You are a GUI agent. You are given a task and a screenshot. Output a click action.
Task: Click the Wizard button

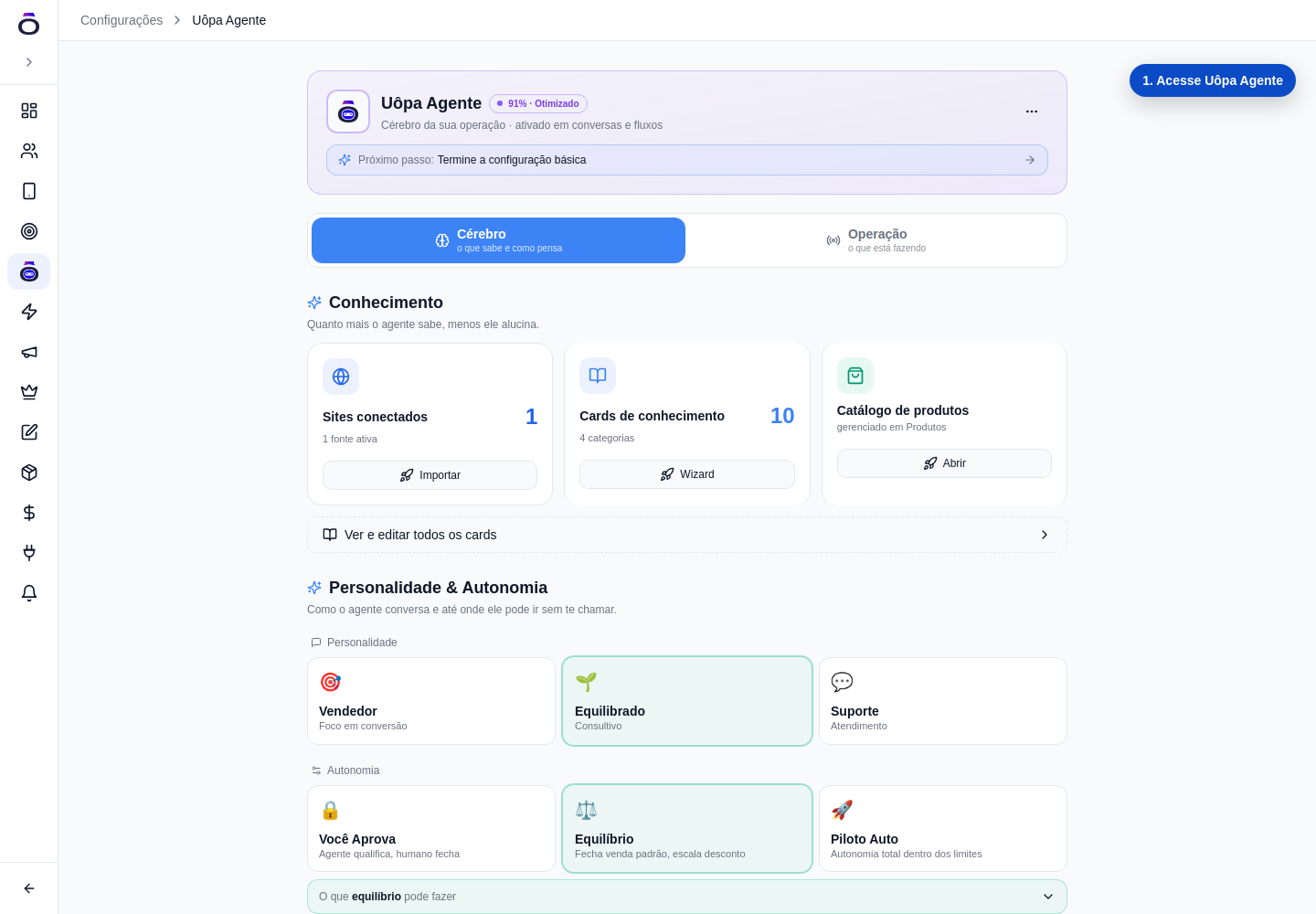click(687, 474)
